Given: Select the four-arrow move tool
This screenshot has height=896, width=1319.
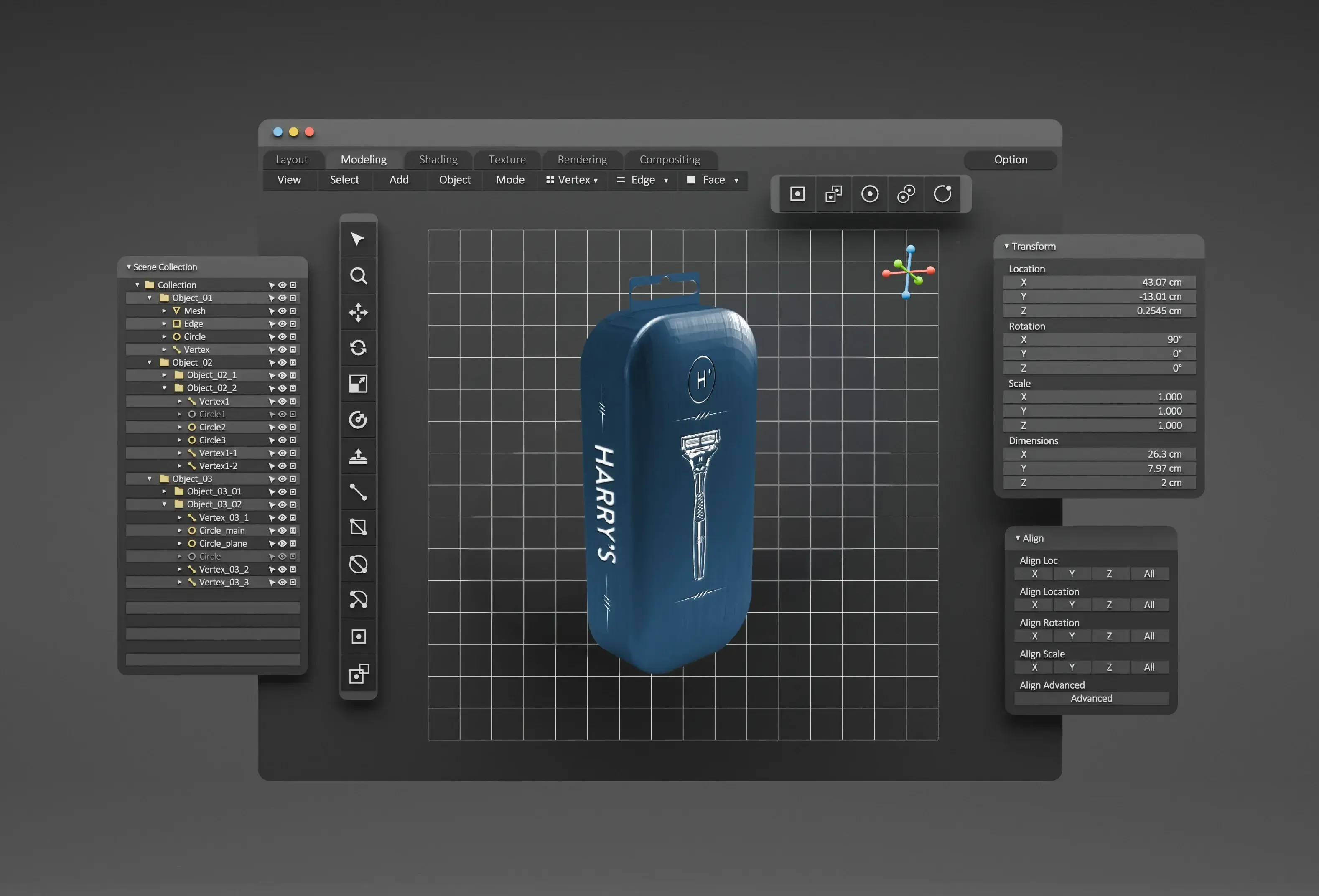Looking at the screenshot, I should (358, 312).
